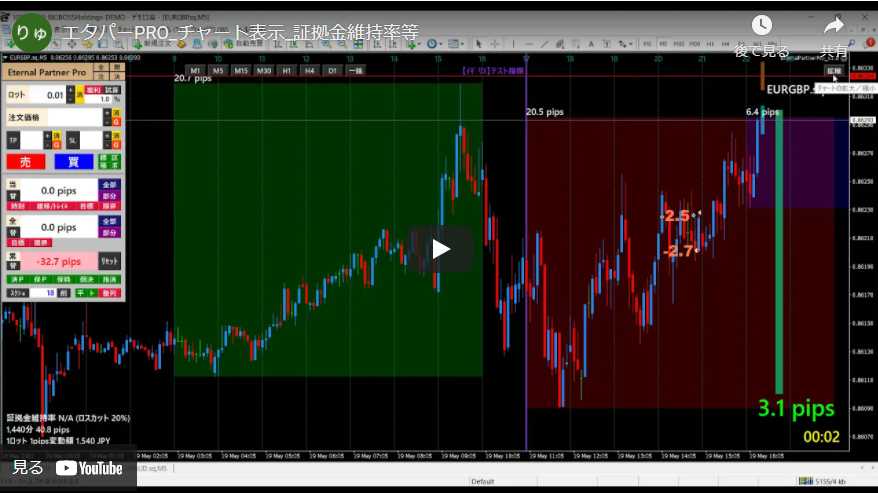Click the yellow 00:02 countdown timer
Screen dimensions: 878x493
tap(821, 437)
